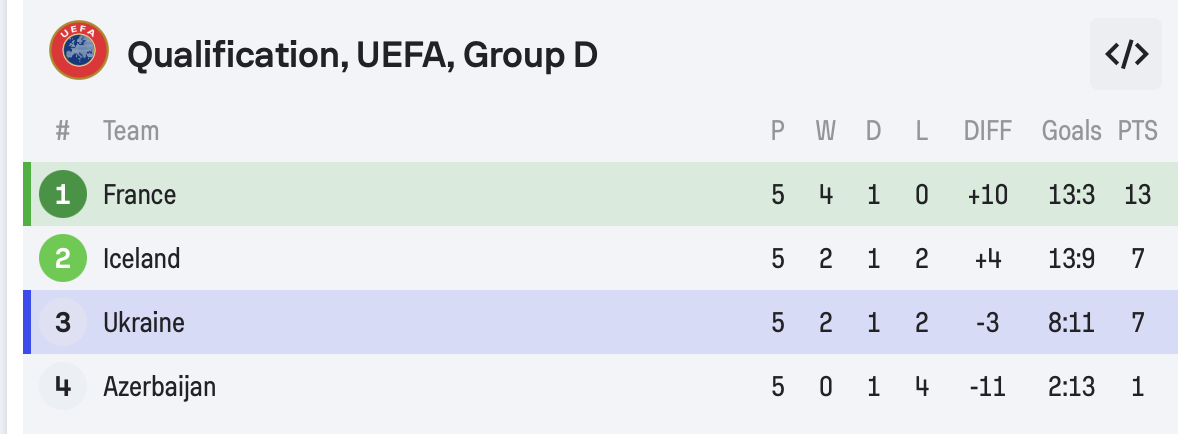Select the Azerbaijan team name
The height and width of the screenshot is (434, 1180).
tap(159, 387)
